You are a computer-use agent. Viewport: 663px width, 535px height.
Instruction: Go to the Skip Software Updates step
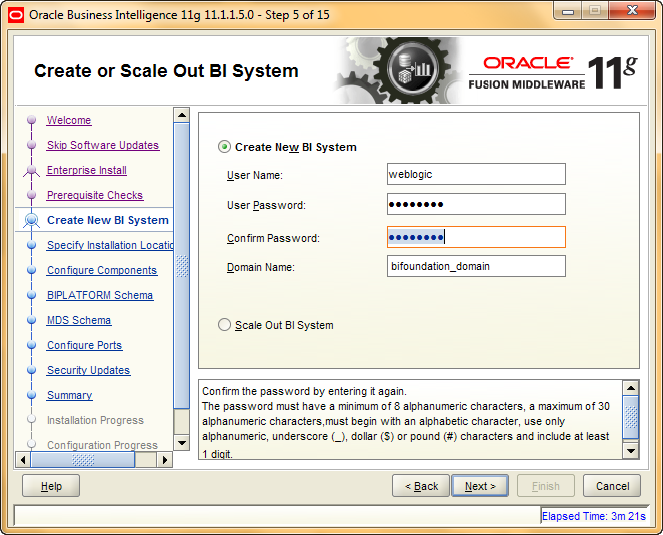click(103, 145)
